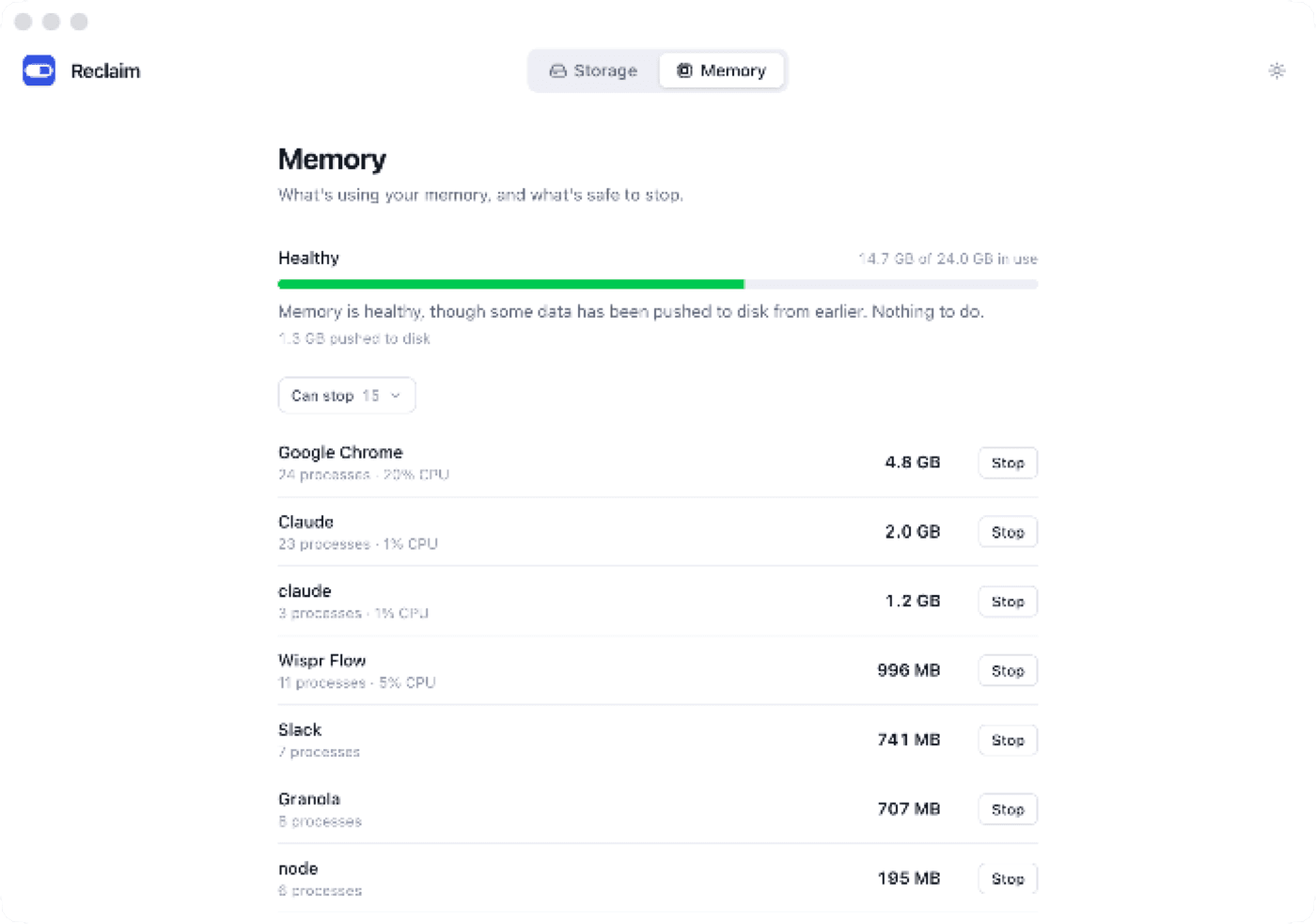Click the 195 MB memory value

pos(909,879)
